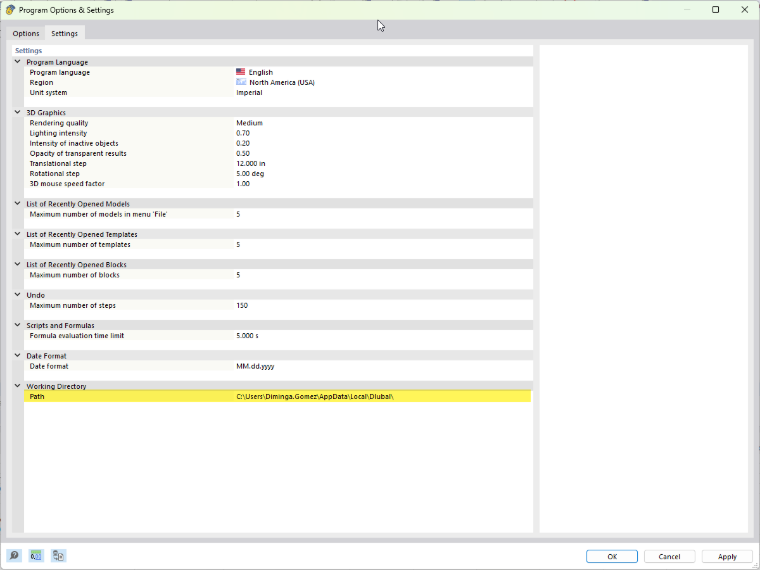Click the Apply button
Image resolution: width=760 pixels, height=570 pixels.
[x=727, y=556]
